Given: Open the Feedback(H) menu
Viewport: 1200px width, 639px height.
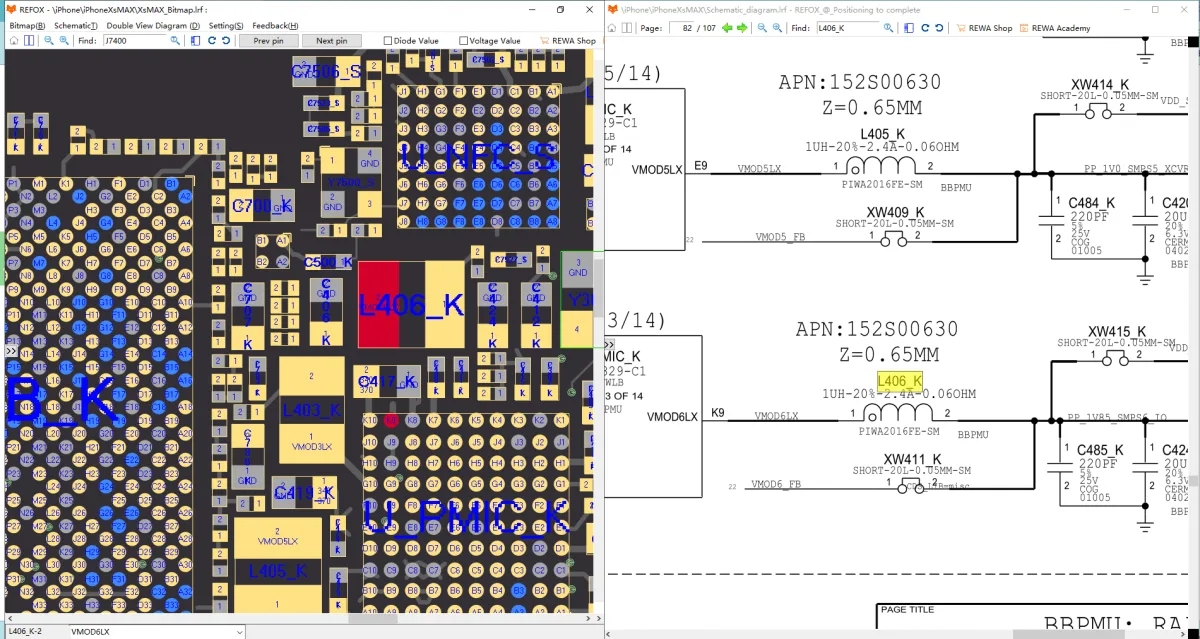Looking at the screenshot, I should pyautogui.click(x=275, y=25).
